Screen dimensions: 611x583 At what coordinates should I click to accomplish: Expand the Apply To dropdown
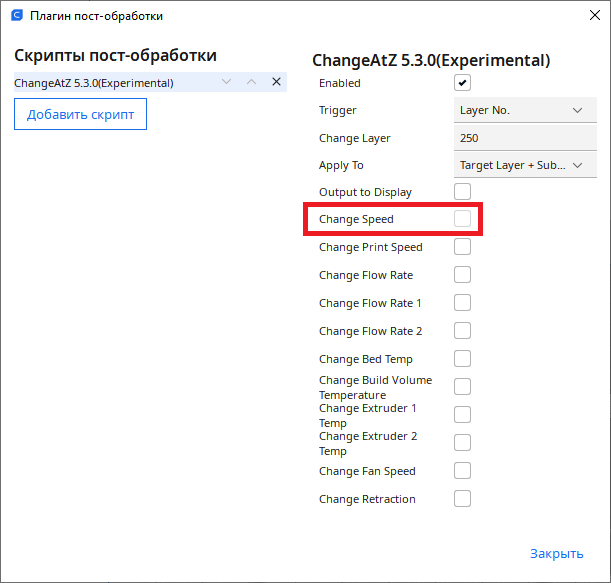520,165
